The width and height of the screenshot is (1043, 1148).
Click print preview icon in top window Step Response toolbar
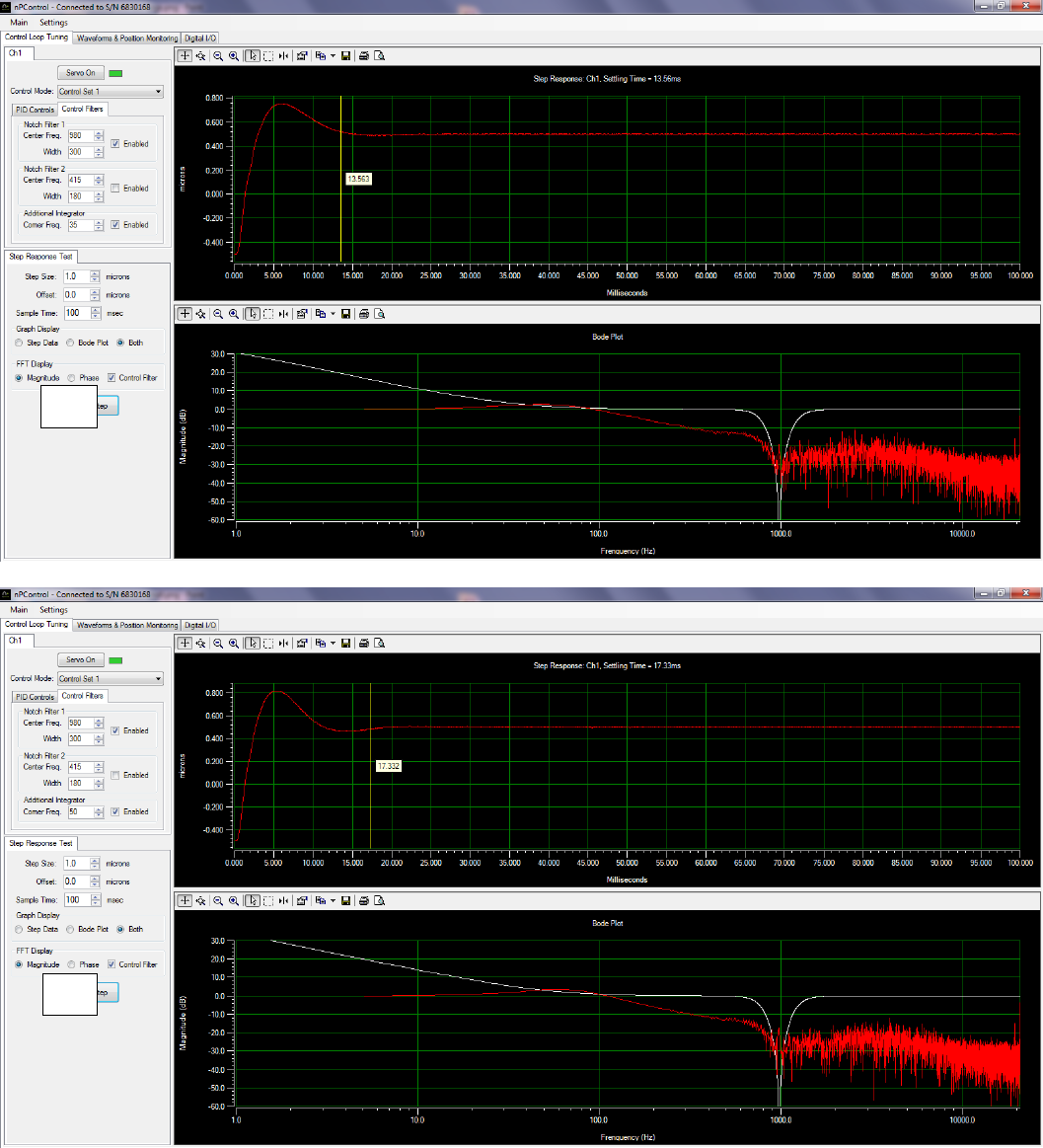379,55
